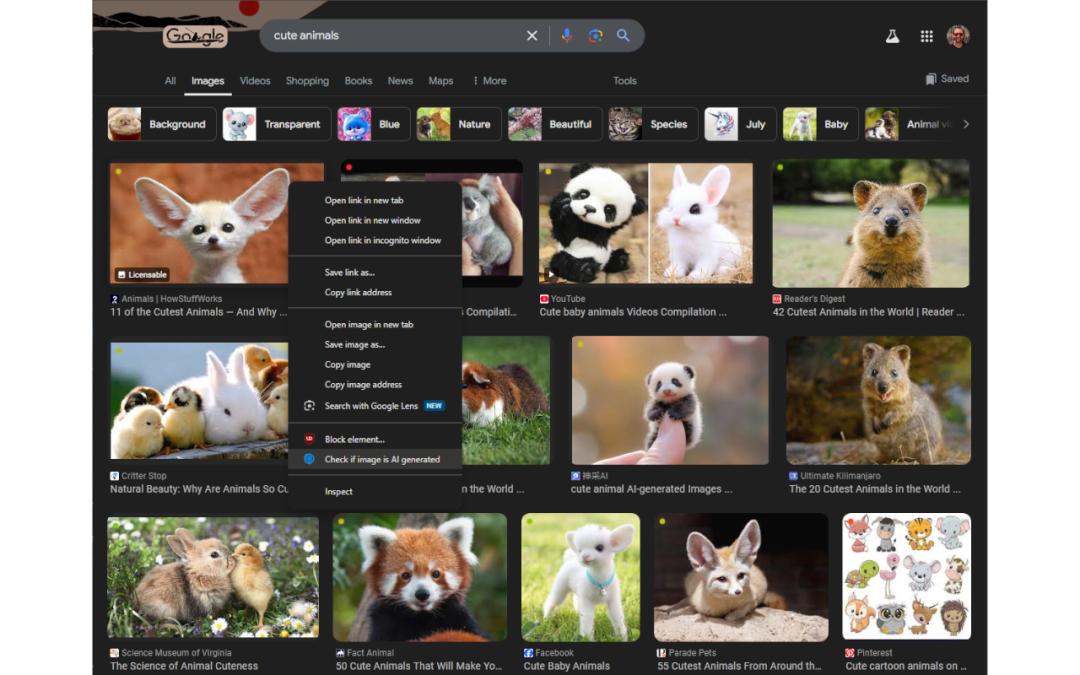Switch to the Videos tab

tap(255, 81)
